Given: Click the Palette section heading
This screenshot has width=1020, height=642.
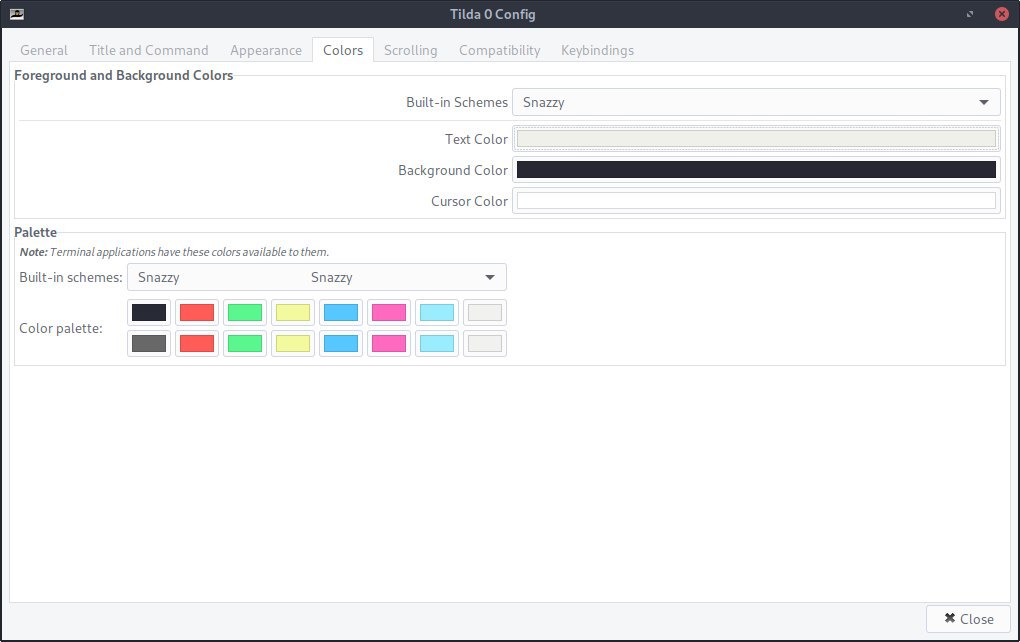Looking at the screenshot, I should pos(35,232).
